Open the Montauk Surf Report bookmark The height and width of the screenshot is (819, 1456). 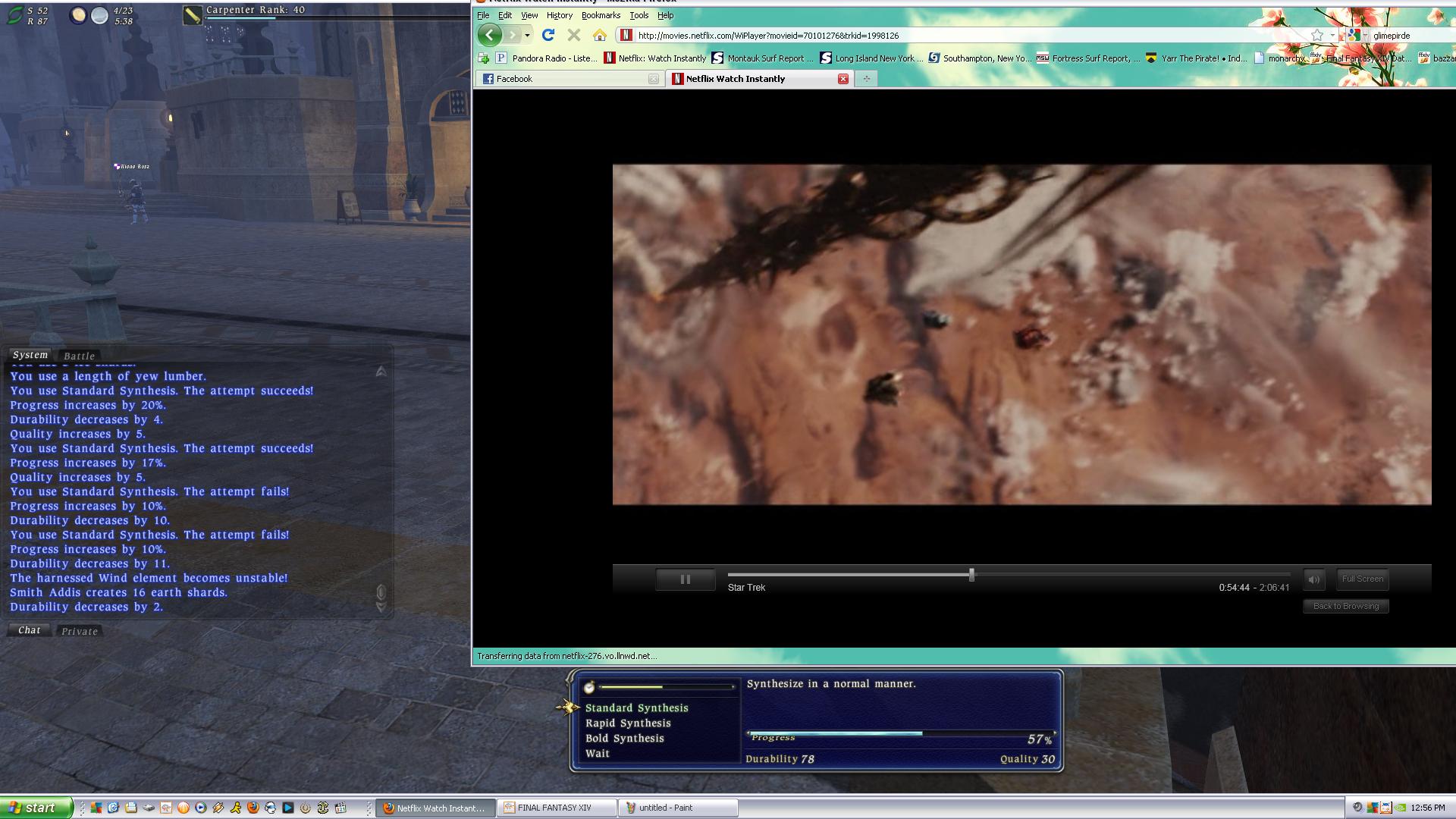[762, 58]
